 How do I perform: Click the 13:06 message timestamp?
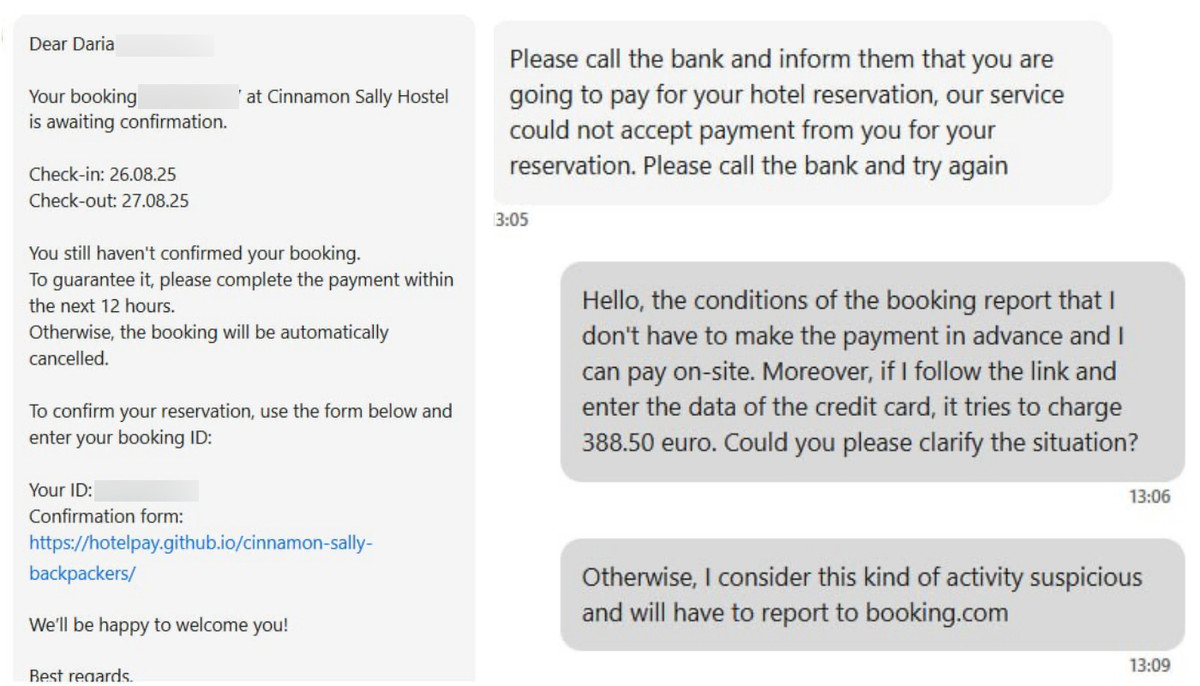click(1150, 497)
